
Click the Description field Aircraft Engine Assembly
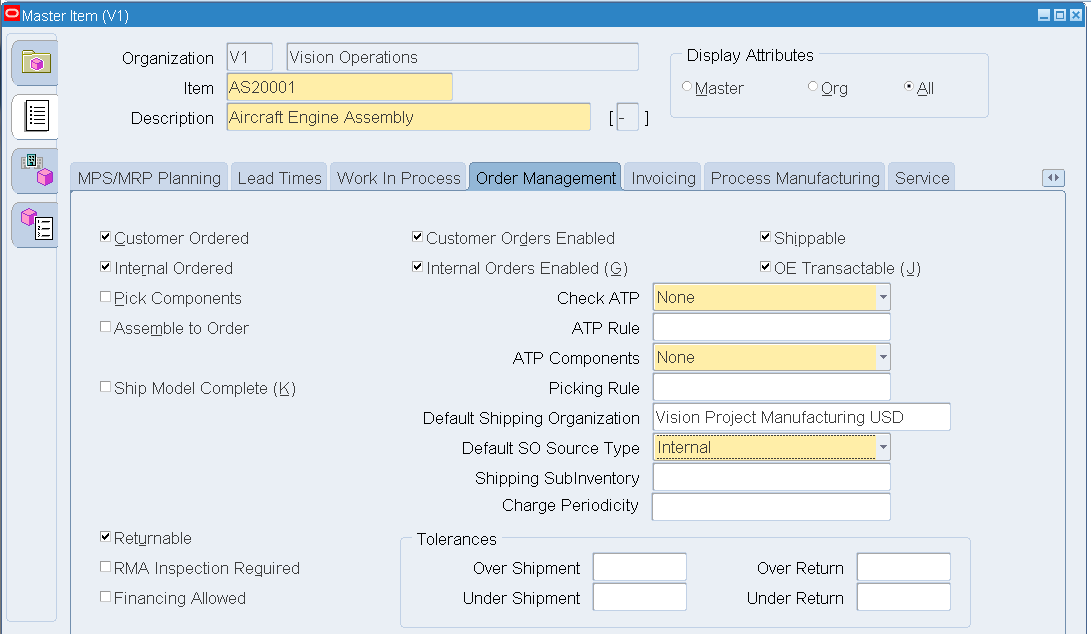click(x=409, y=117)
